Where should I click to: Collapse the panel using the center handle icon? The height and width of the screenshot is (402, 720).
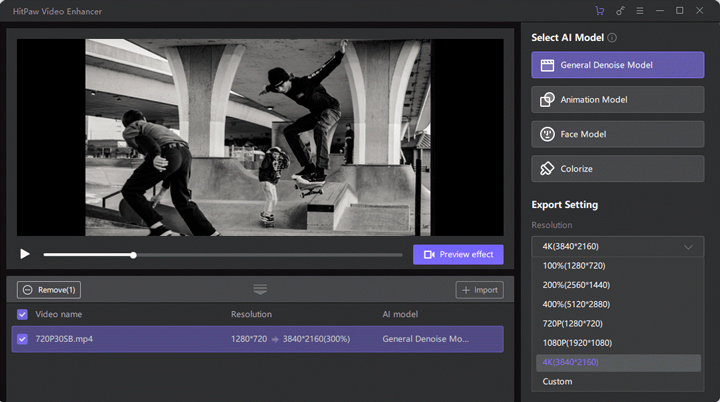tap(260, 289)
